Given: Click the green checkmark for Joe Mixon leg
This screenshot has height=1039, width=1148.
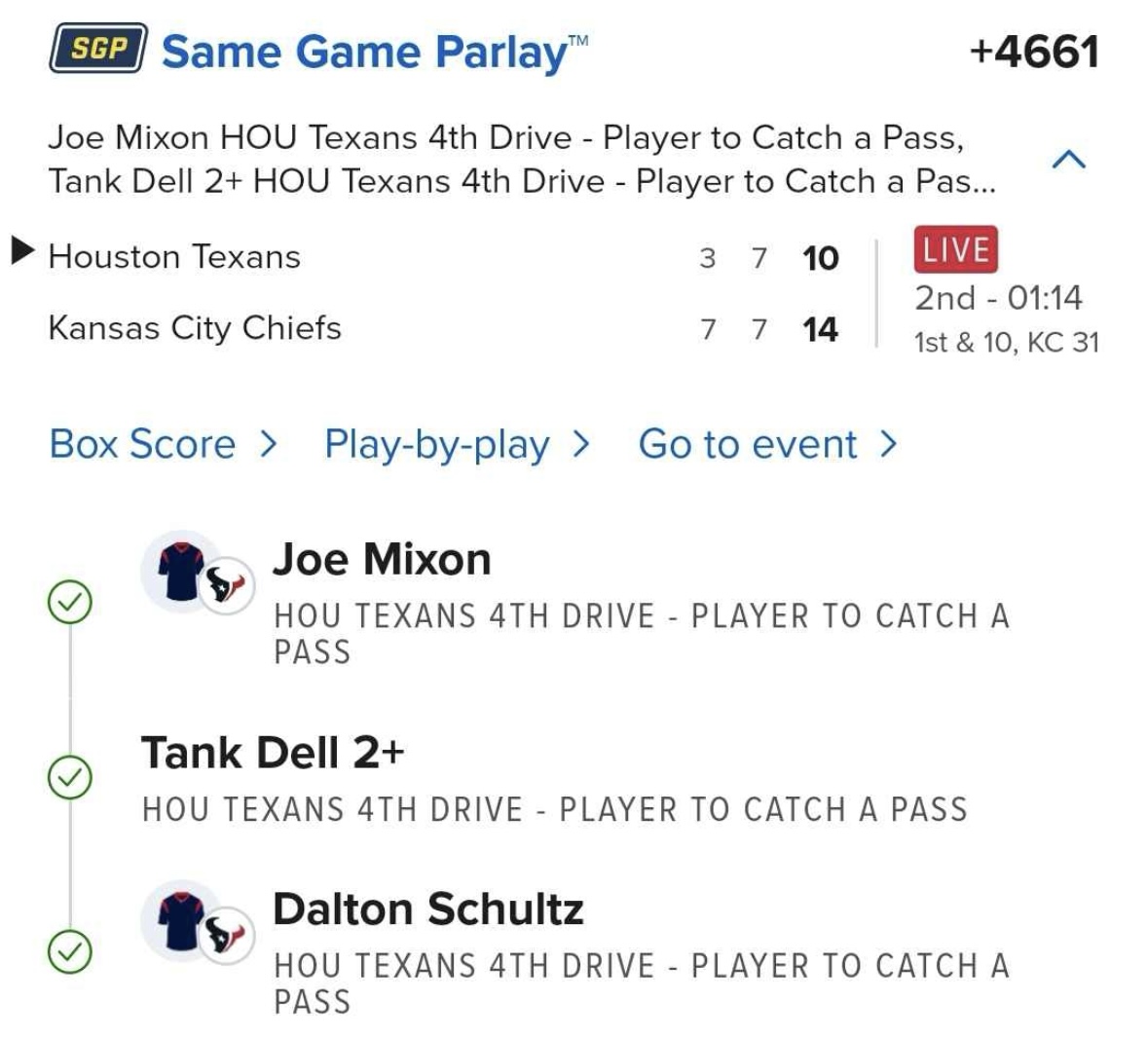Looking at the screenshot, I should coord(70,604).
